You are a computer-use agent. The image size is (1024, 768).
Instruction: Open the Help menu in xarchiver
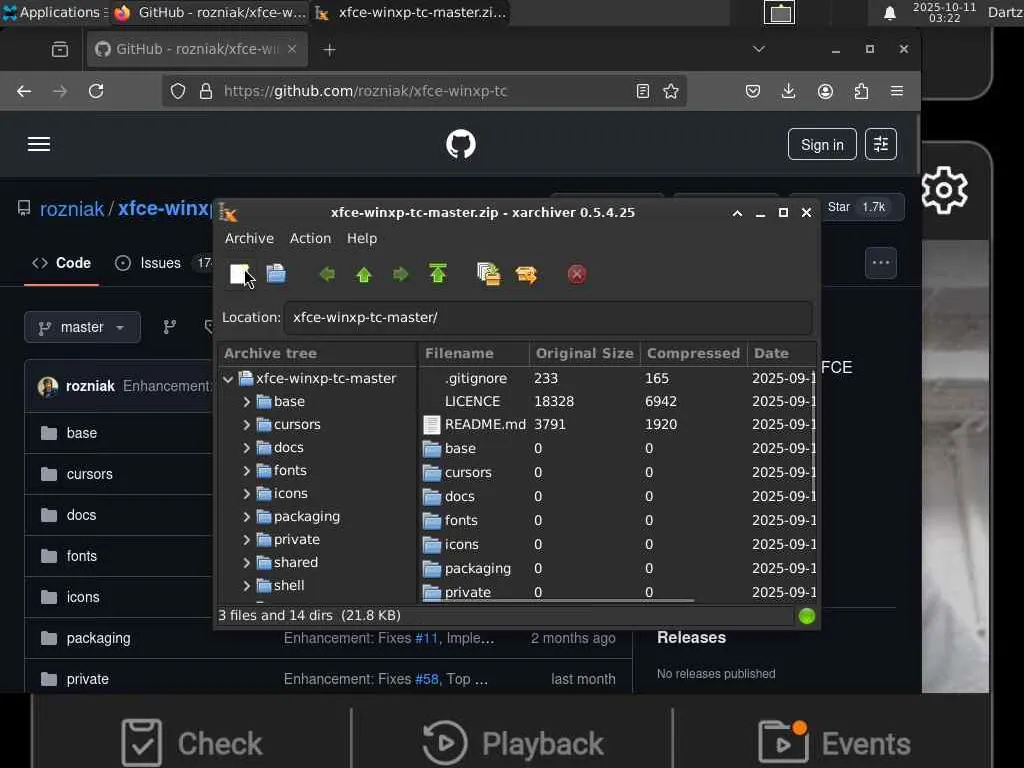362,238
